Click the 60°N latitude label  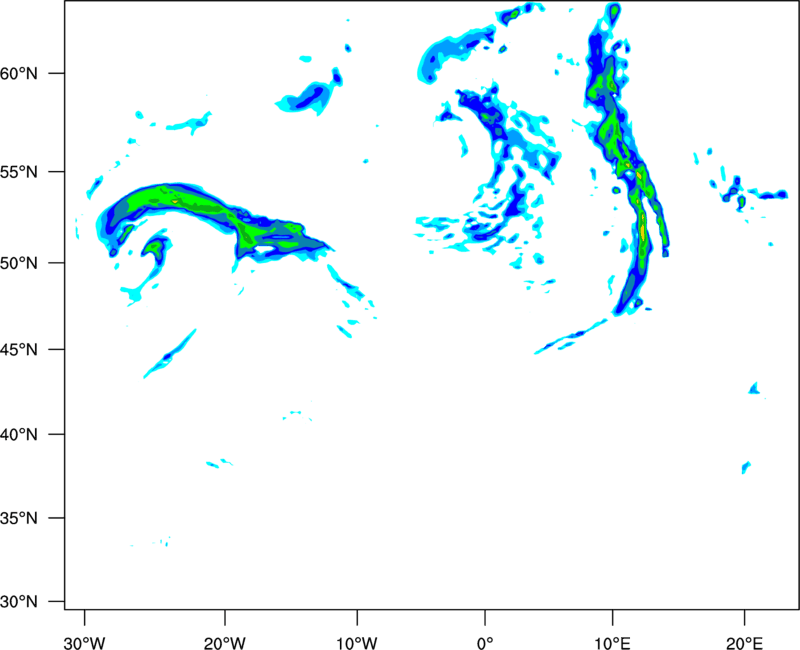pyautogui.click(x=19, y=73)
